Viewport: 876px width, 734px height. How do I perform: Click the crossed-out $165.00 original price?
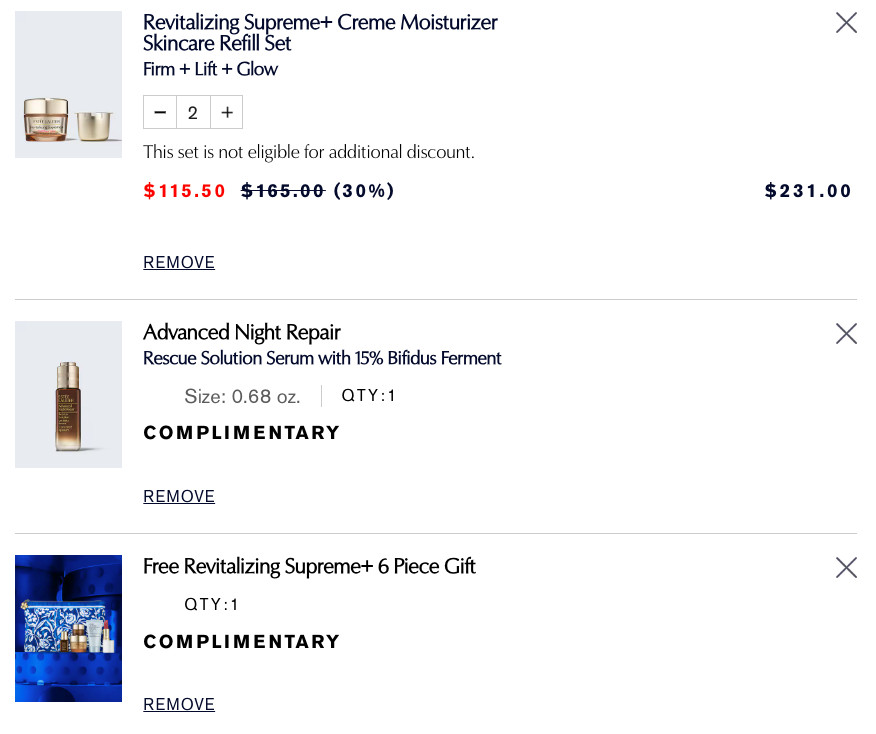pos(283,191)
